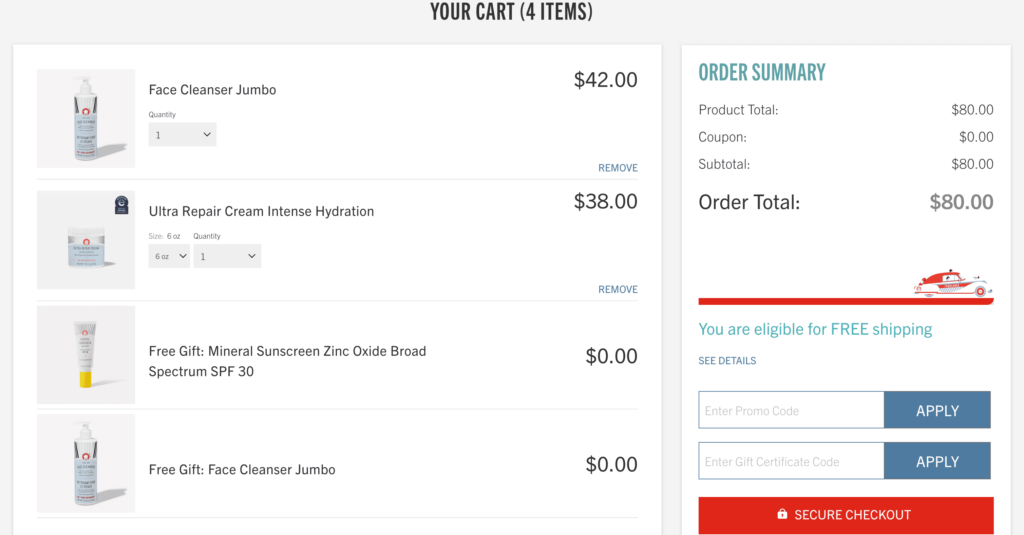Click the Gift Certificate Code field
The width and height of the screenshot is (1024, 535).
[791, 461]
